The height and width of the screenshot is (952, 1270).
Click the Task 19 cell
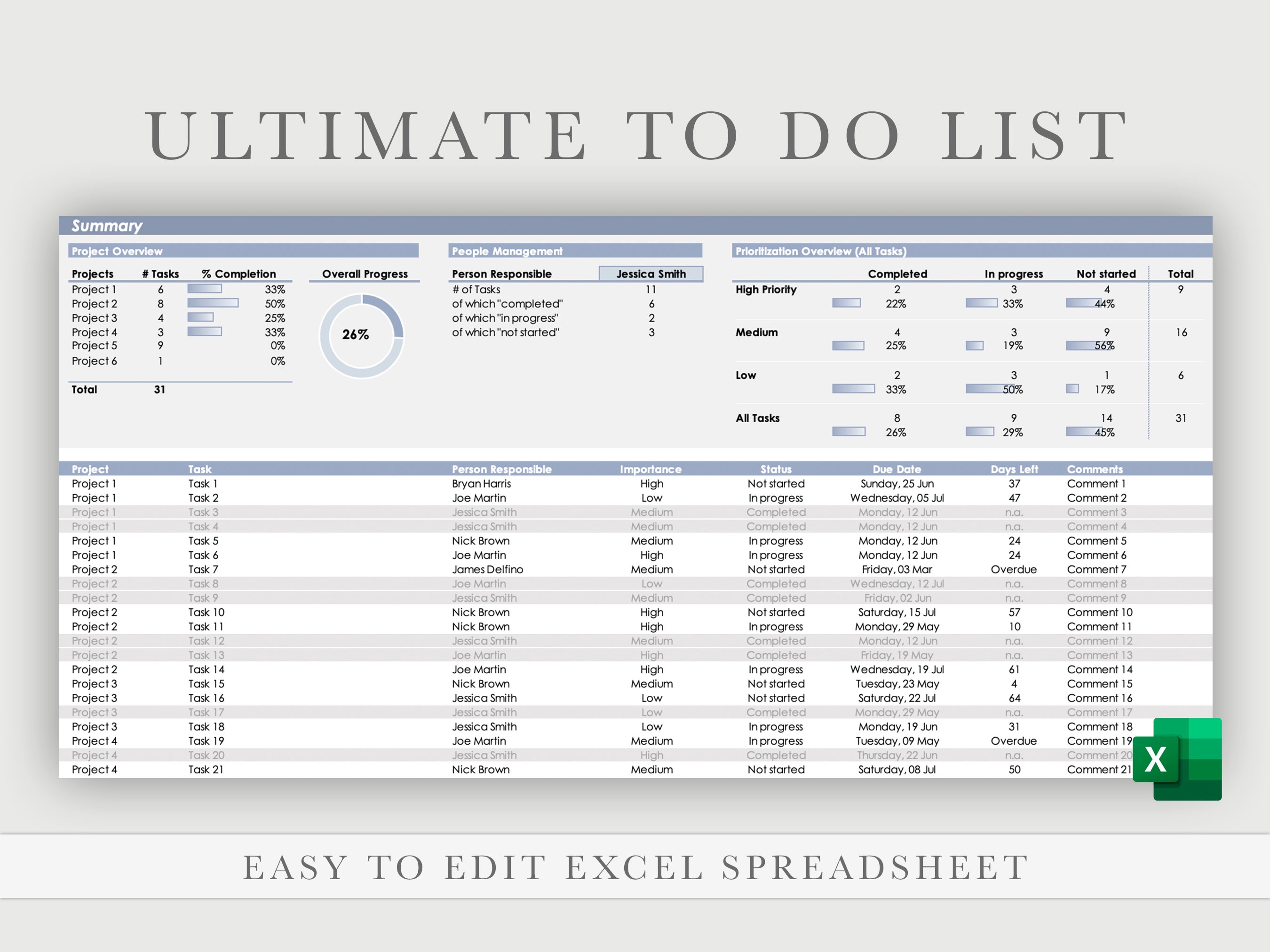[206, 741]
